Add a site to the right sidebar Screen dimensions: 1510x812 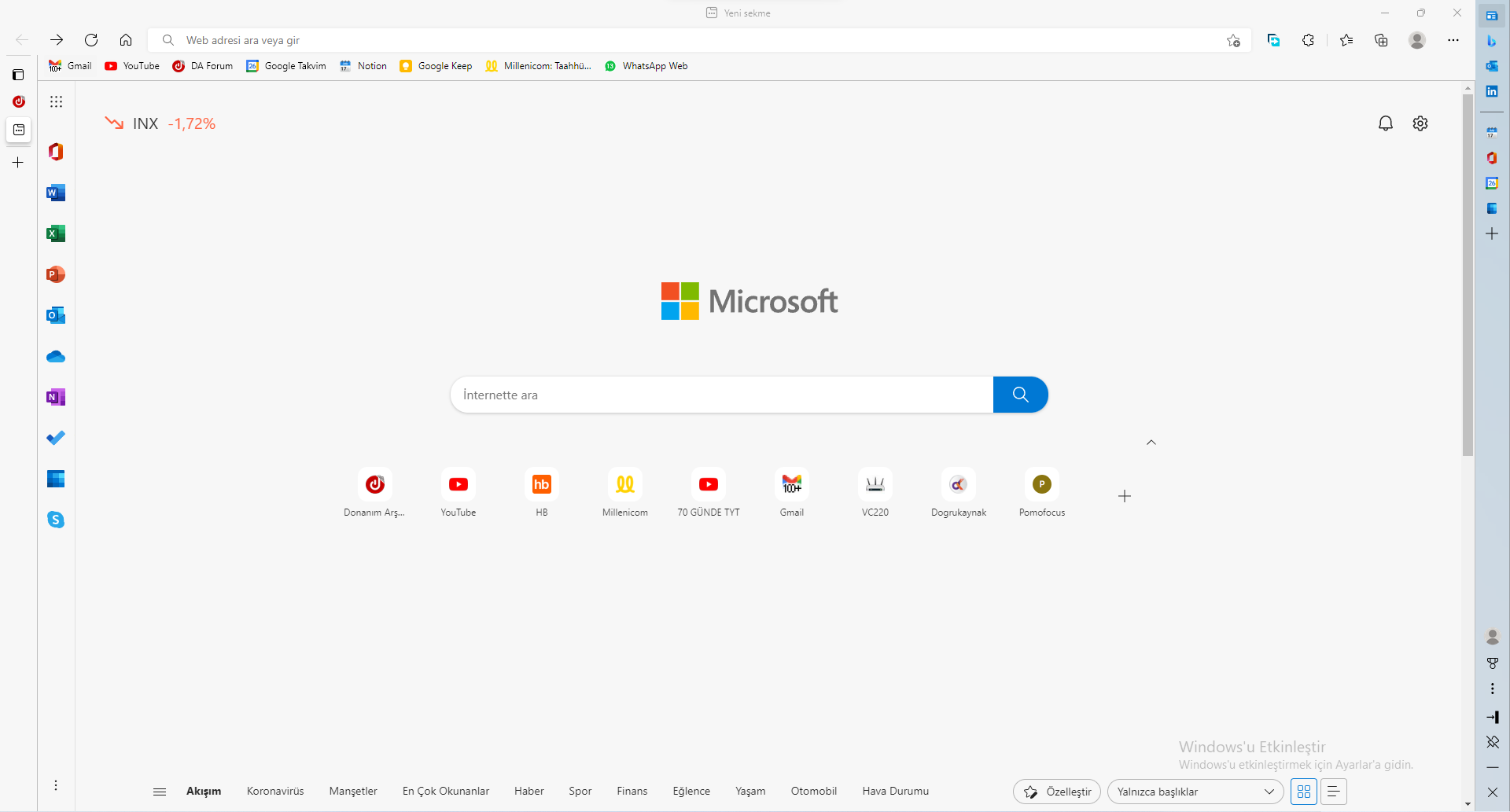point(1492,233)
